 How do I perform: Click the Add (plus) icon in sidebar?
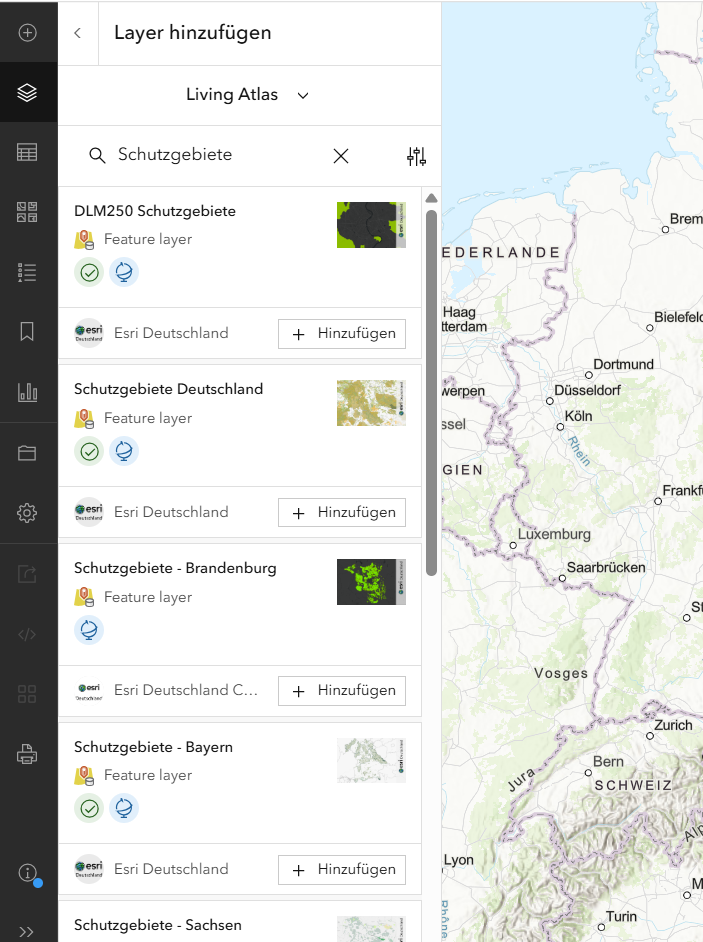tap(28, 32)
